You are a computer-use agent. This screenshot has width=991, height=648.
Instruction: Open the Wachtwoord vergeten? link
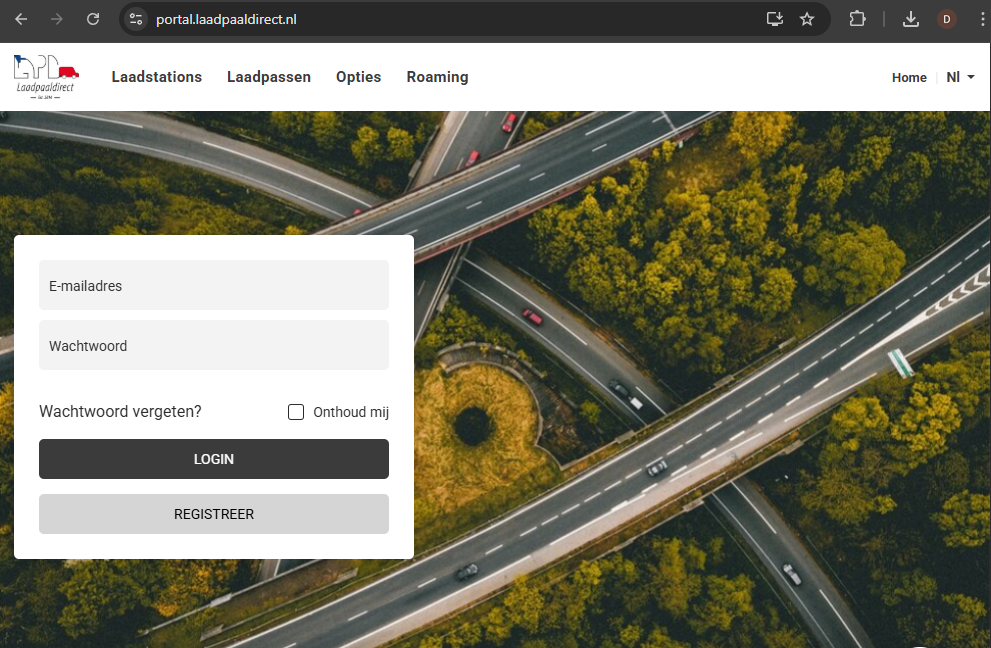[120, 412]
